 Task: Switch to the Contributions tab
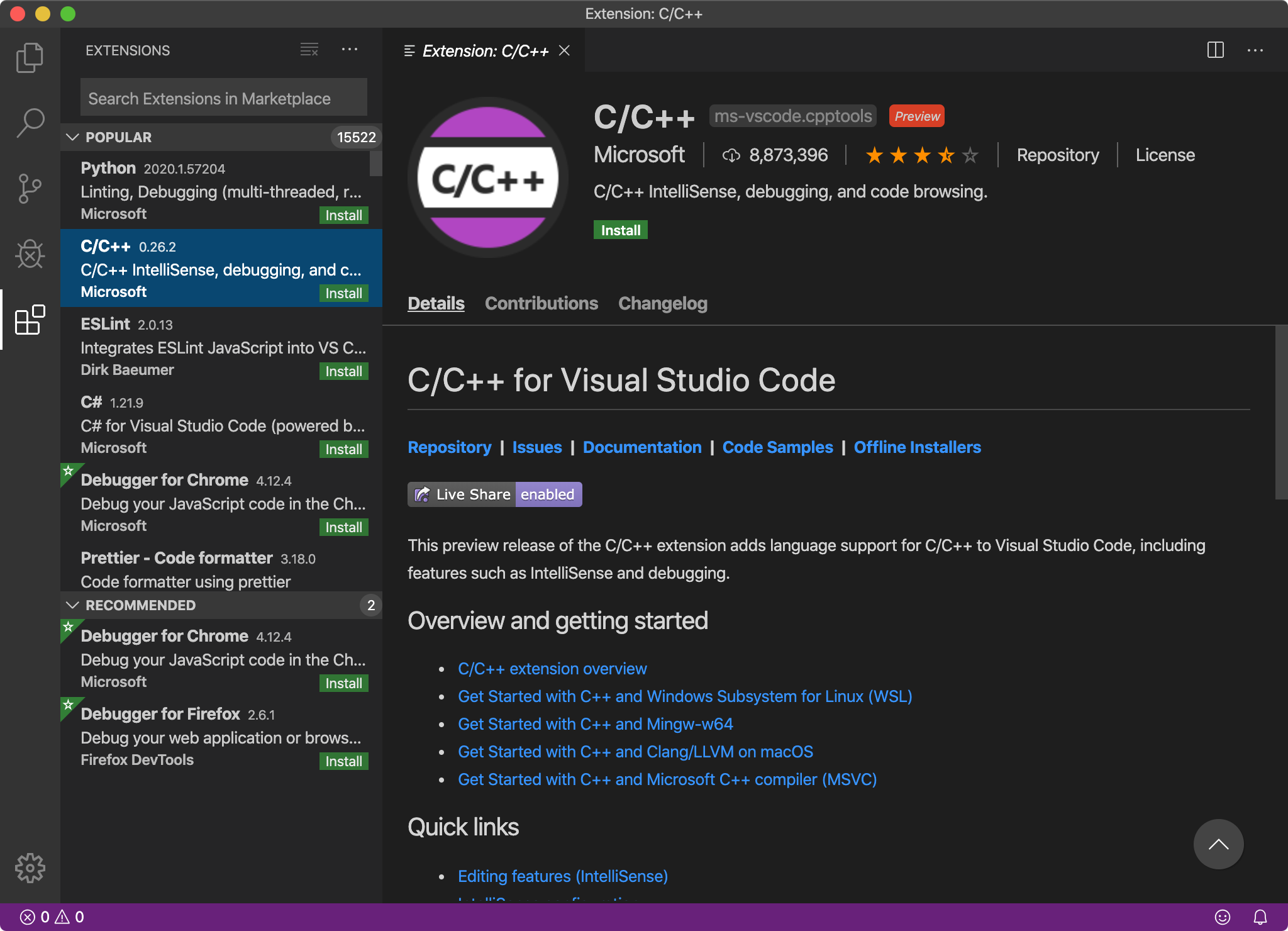(541, 303)
